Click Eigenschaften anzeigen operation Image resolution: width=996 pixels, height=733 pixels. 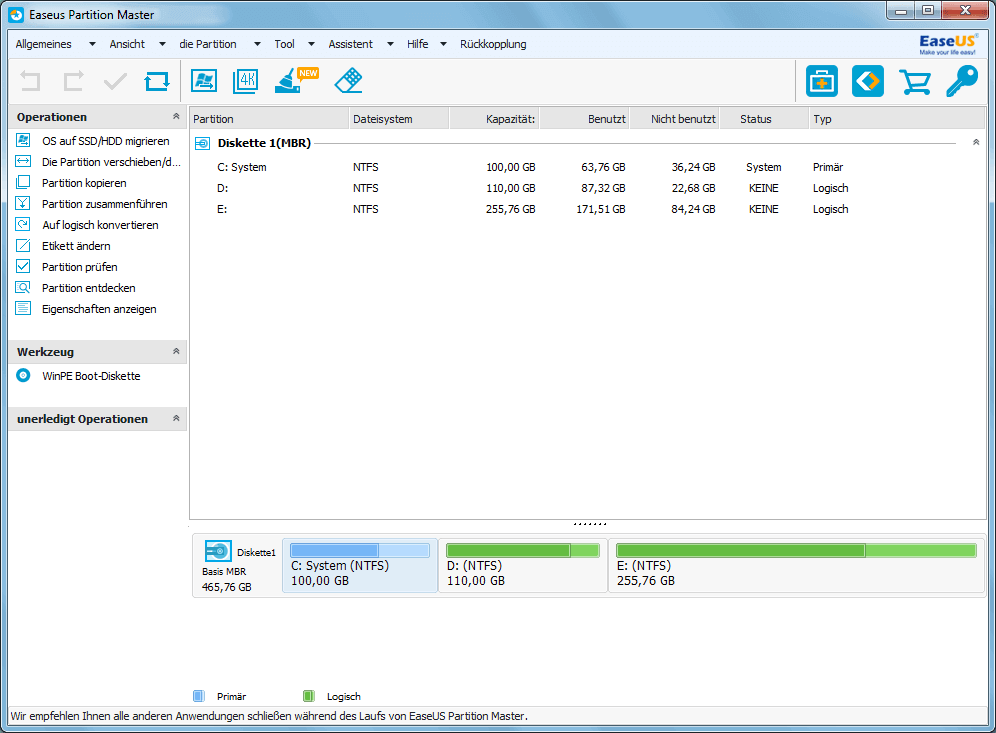99,309
